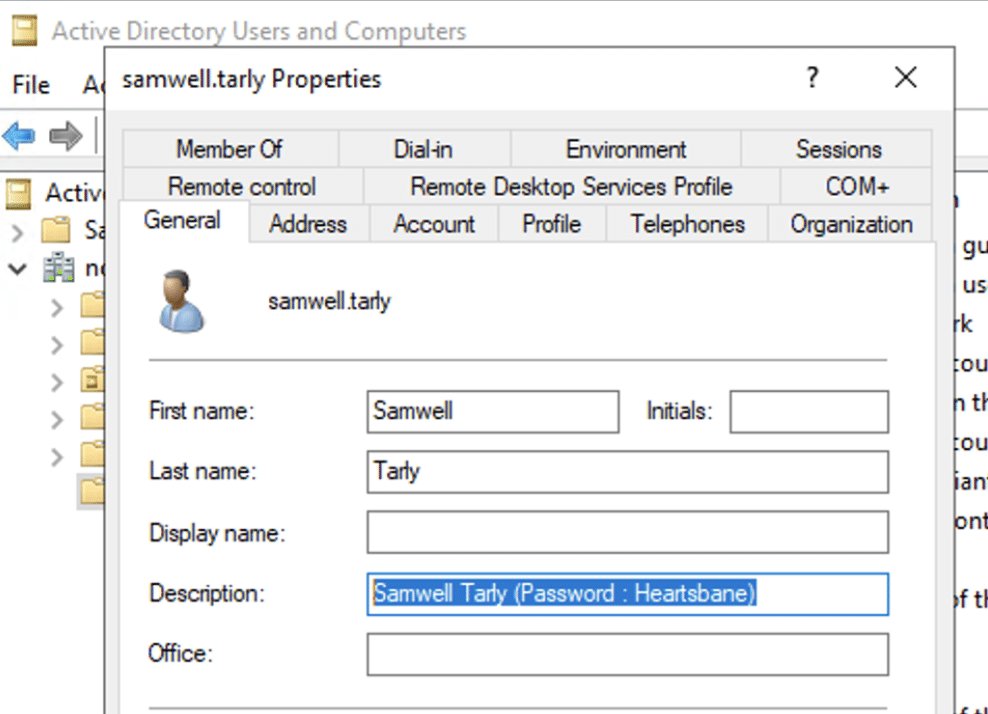Switch to the Account tab
988x714 pixels.
tap(434, 224)
